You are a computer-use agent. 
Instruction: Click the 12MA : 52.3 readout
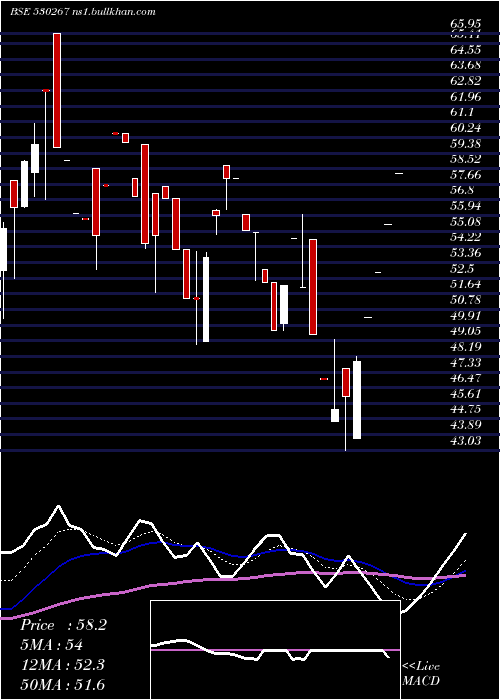click(62, 665)
